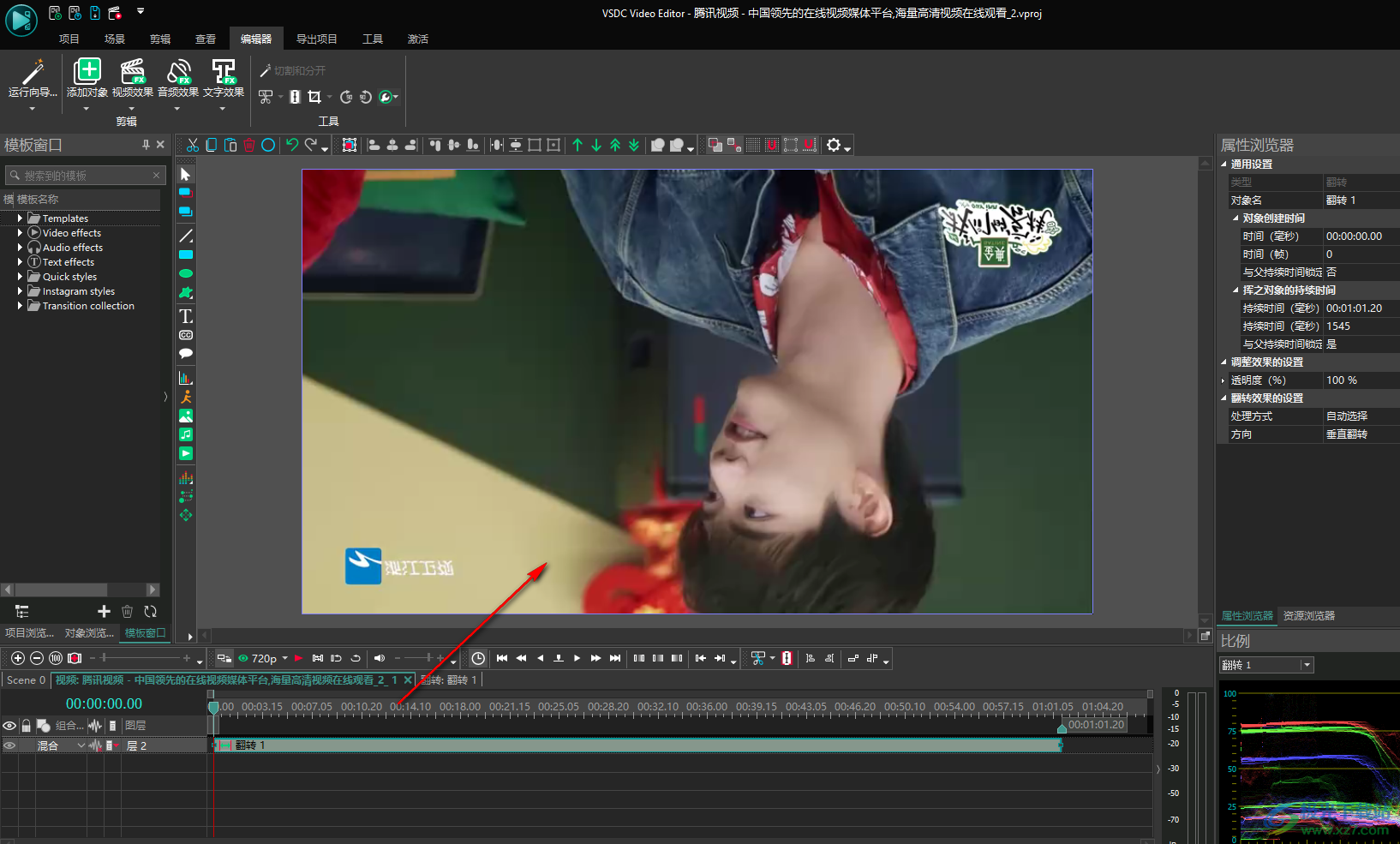Screen dimensions: 1400x844
Task: Expand the Audio effects tree node
Action: coord(20,248)
